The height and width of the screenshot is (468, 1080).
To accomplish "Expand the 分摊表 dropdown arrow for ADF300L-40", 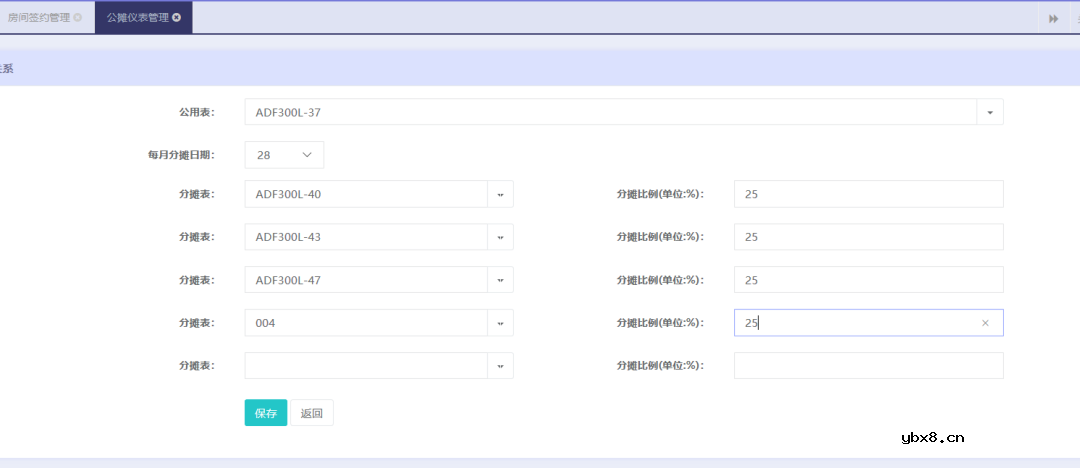I will [x=501, y=194].
